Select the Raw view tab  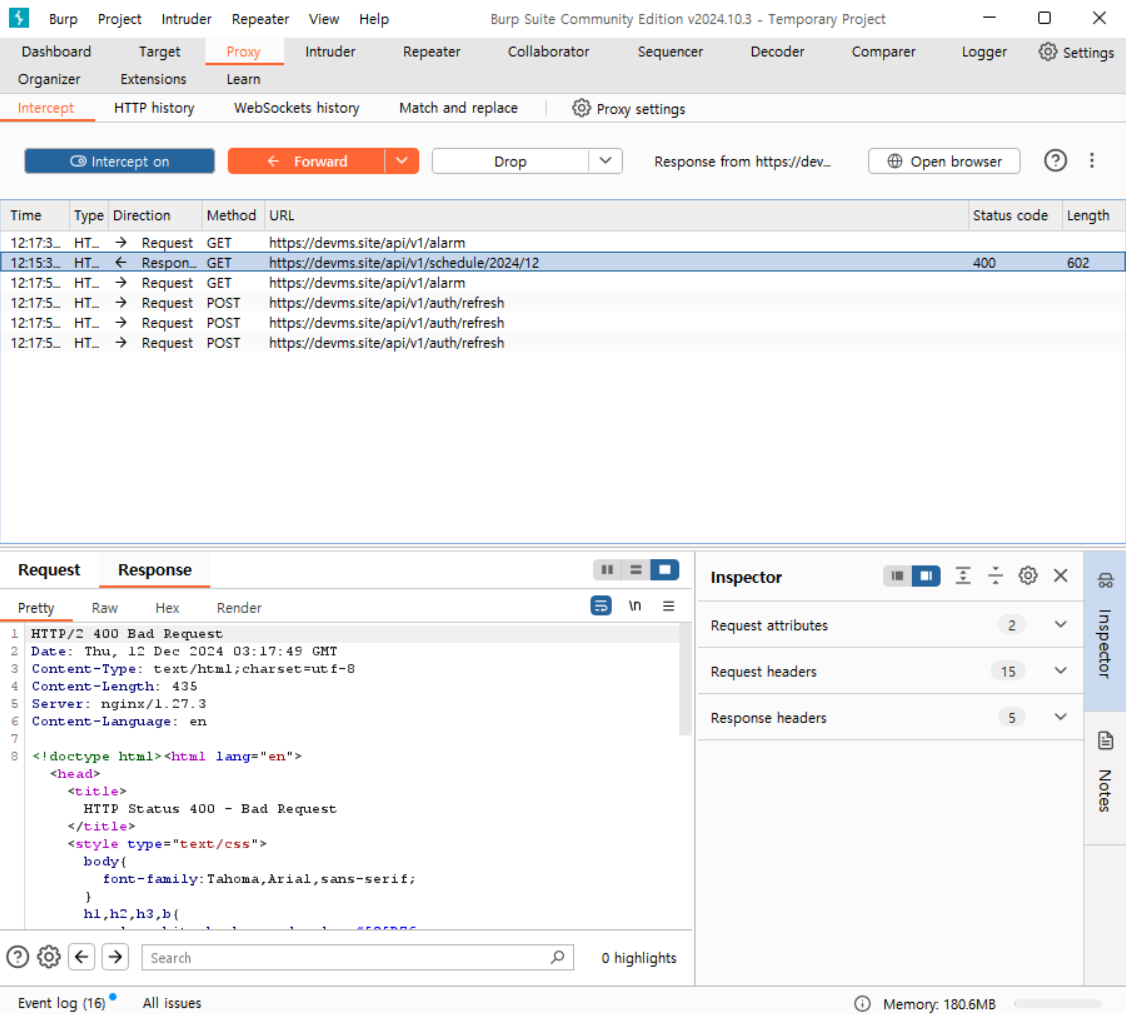(105, 608)
